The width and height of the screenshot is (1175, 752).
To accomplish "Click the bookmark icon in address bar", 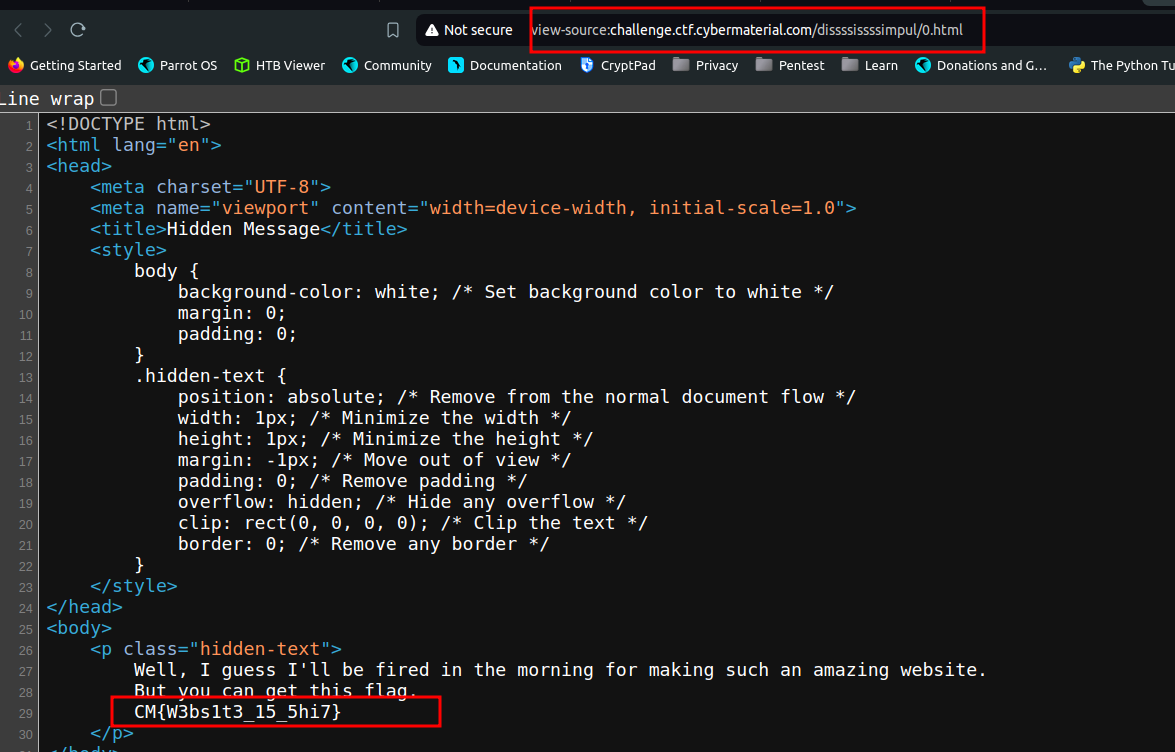I will pyautogui.click(x=393, y=30).
